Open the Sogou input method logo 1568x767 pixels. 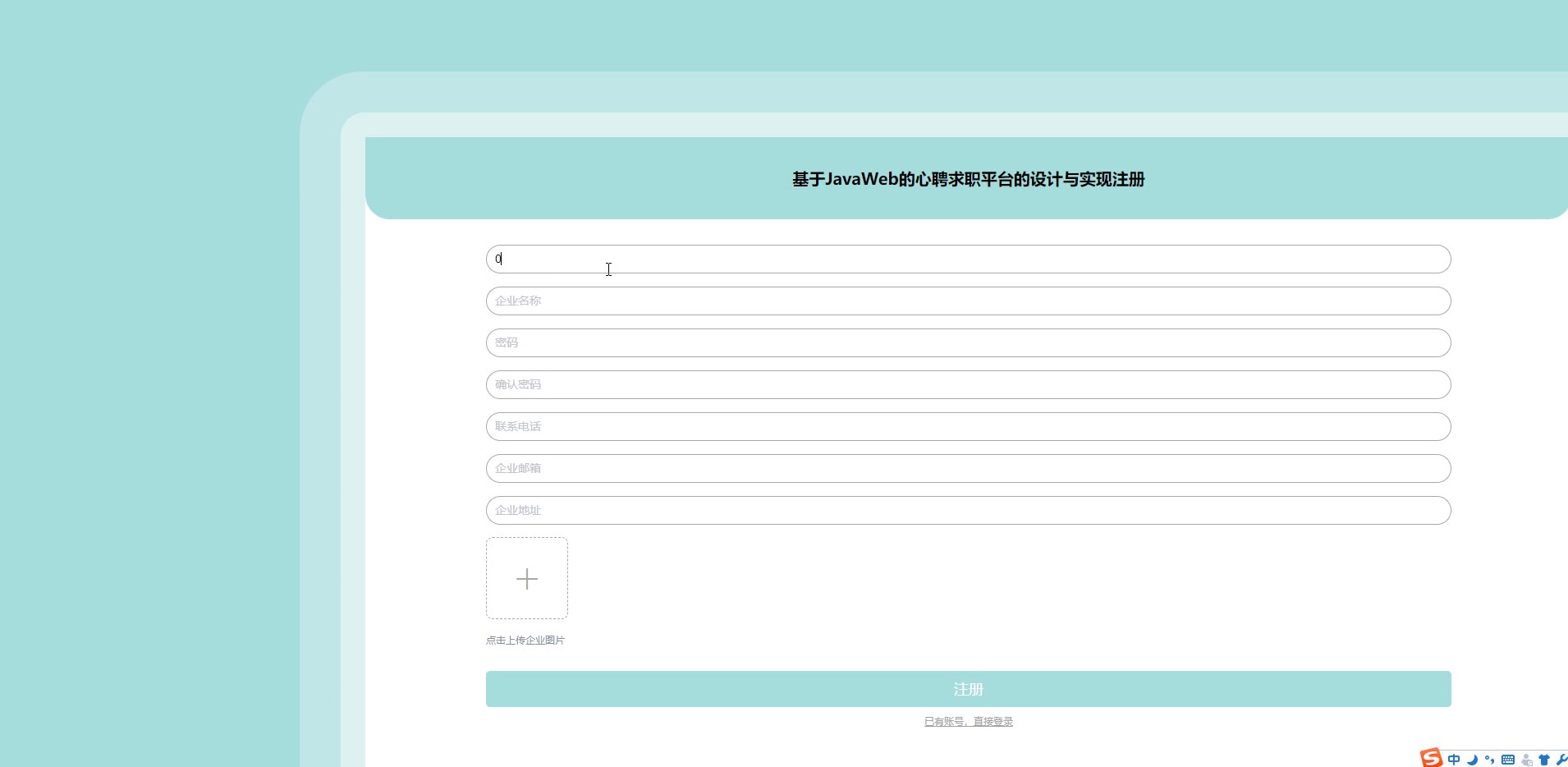tap(1432, 758)
